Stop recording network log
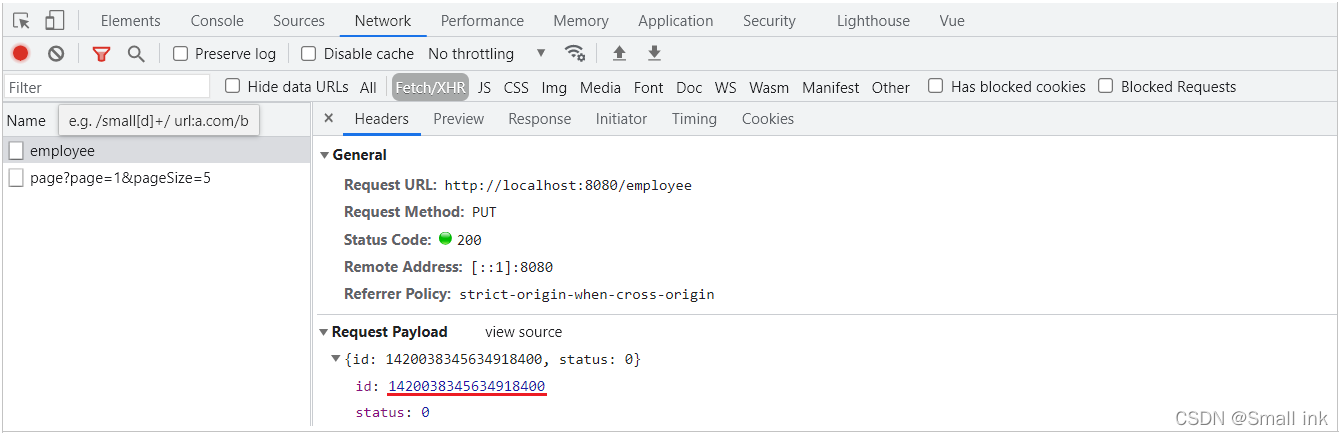Image resolution: width=1343 pixels, height=435 pixels. click(21, 54)
